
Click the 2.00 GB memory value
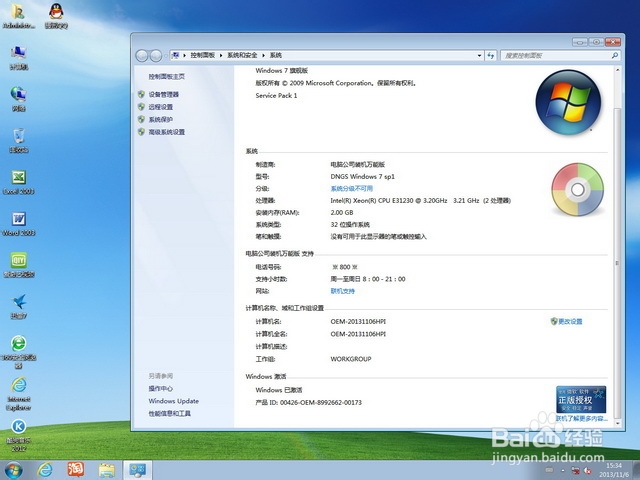342,213
